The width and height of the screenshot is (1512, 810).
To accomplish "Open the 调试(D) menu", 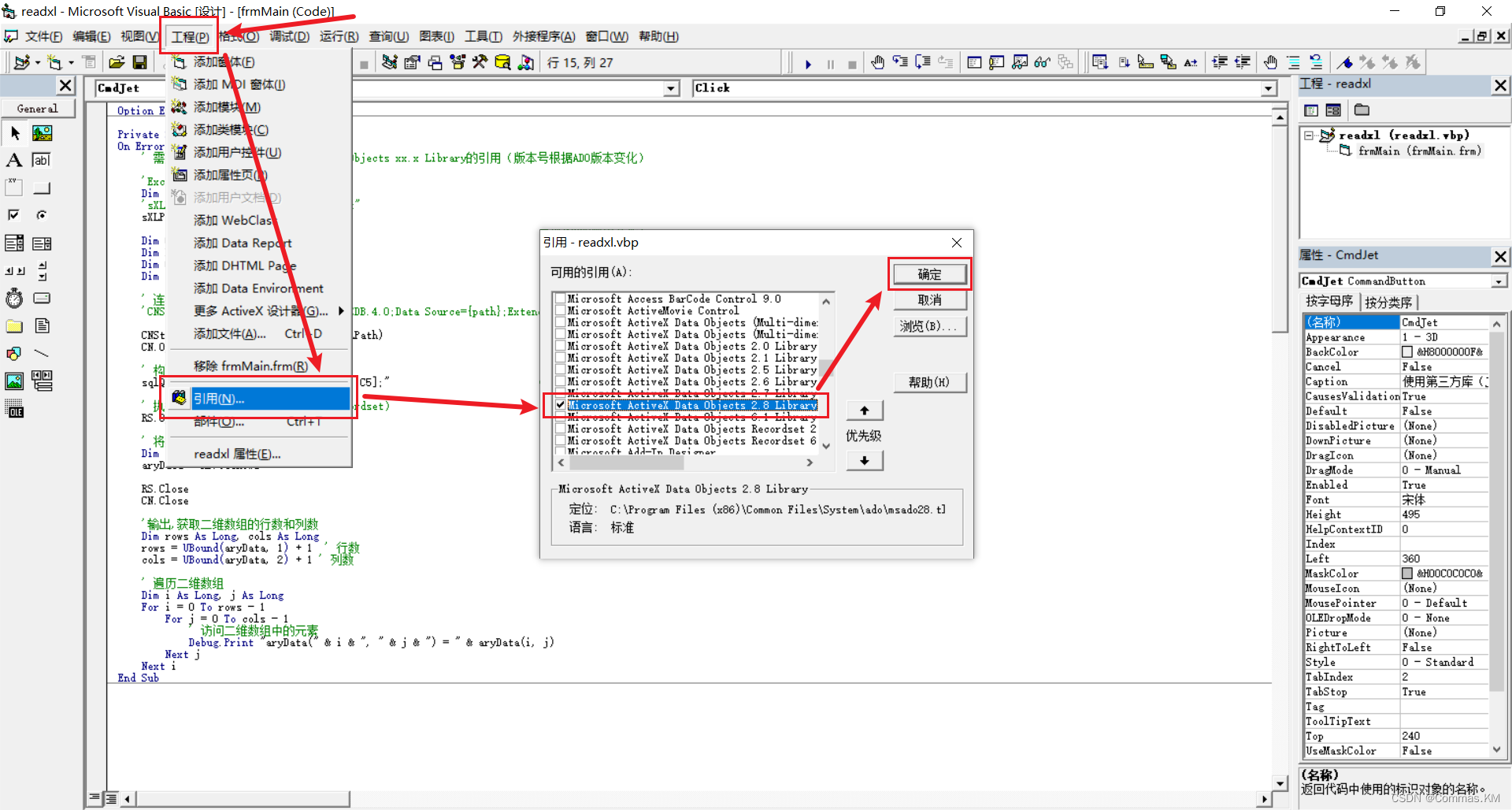I will coord(289,36).
